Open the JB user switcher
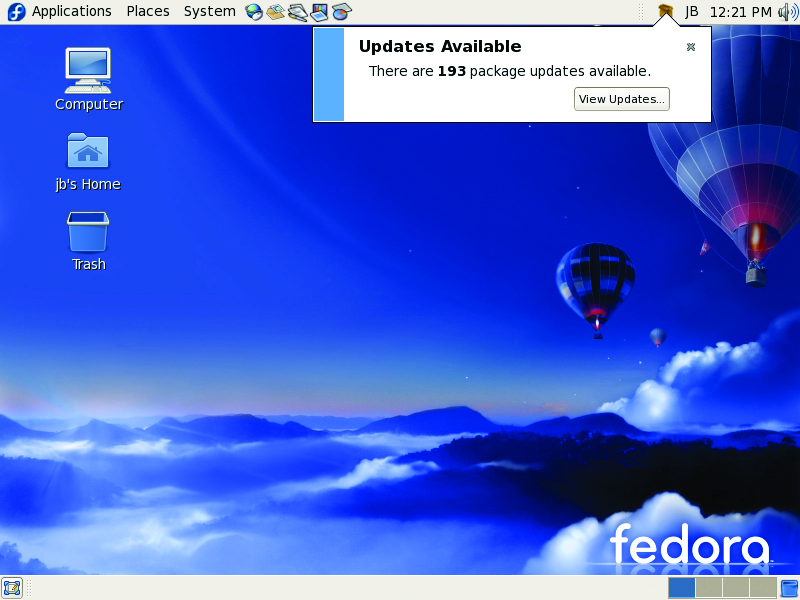 point(692,12)
